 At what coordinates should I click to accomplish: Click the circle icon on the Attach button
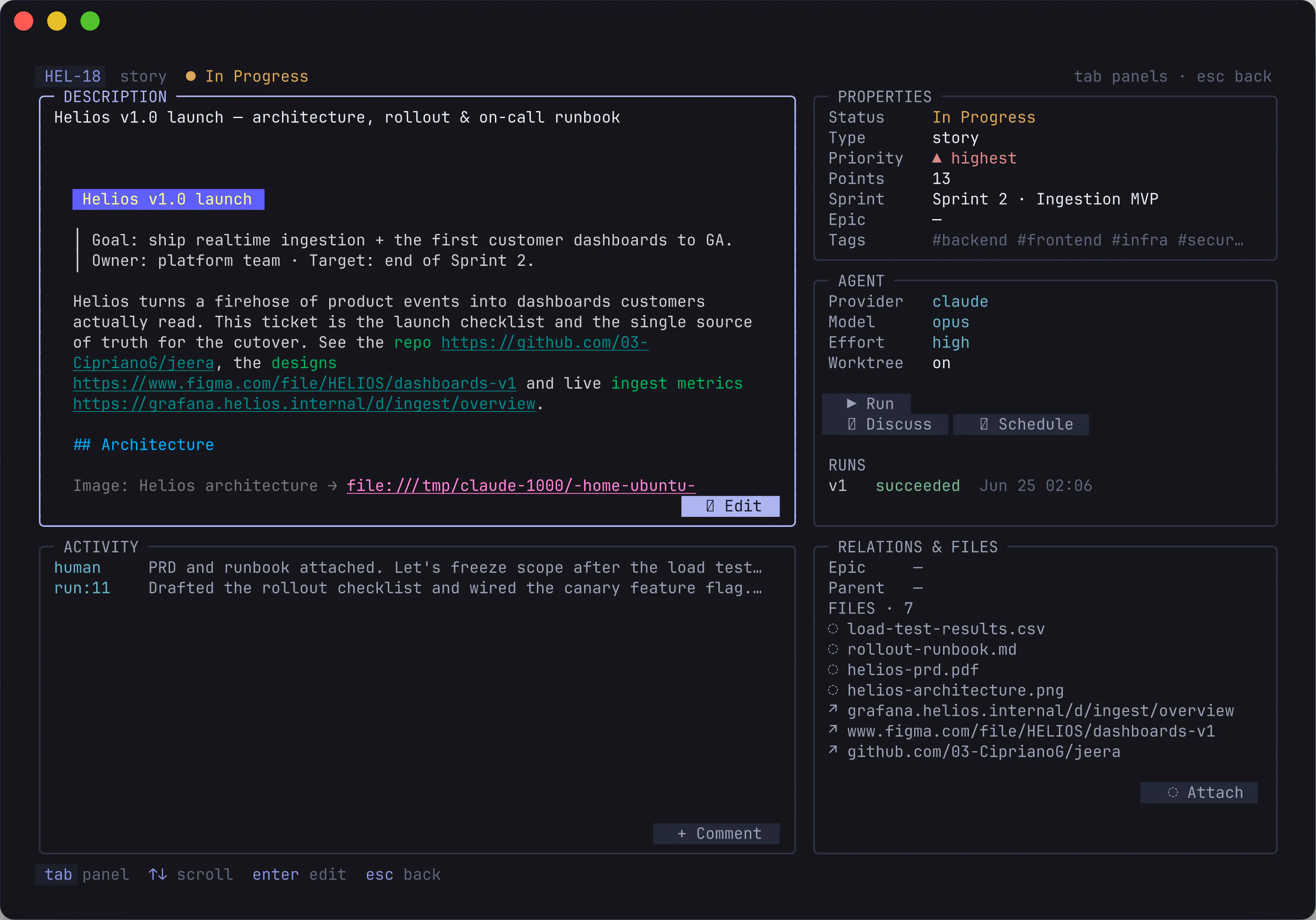1173,792
